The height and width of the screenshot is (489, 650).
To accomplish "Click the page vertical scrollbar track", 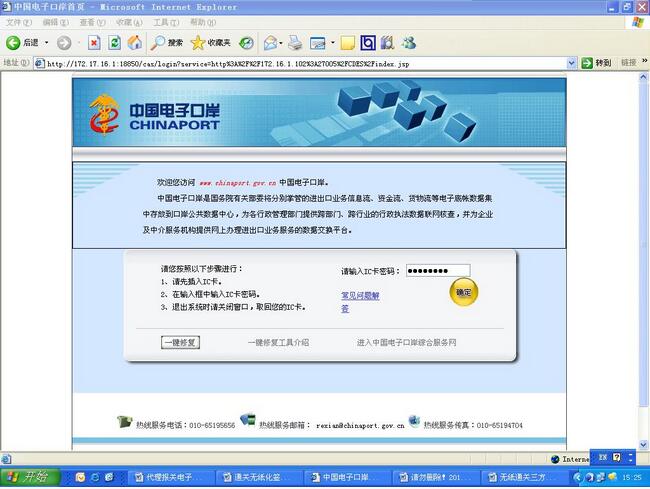I will (643, 261).
